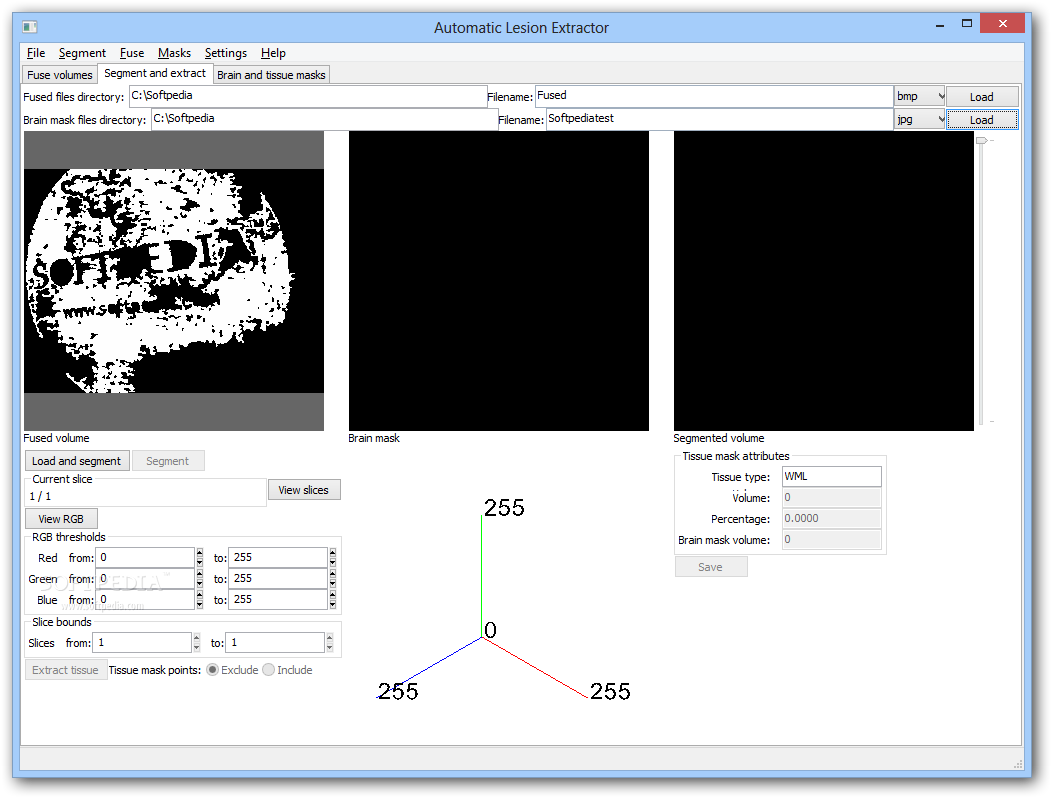Increase the Blue from value
Screen dimensions: 1052x798
(200, 595)
